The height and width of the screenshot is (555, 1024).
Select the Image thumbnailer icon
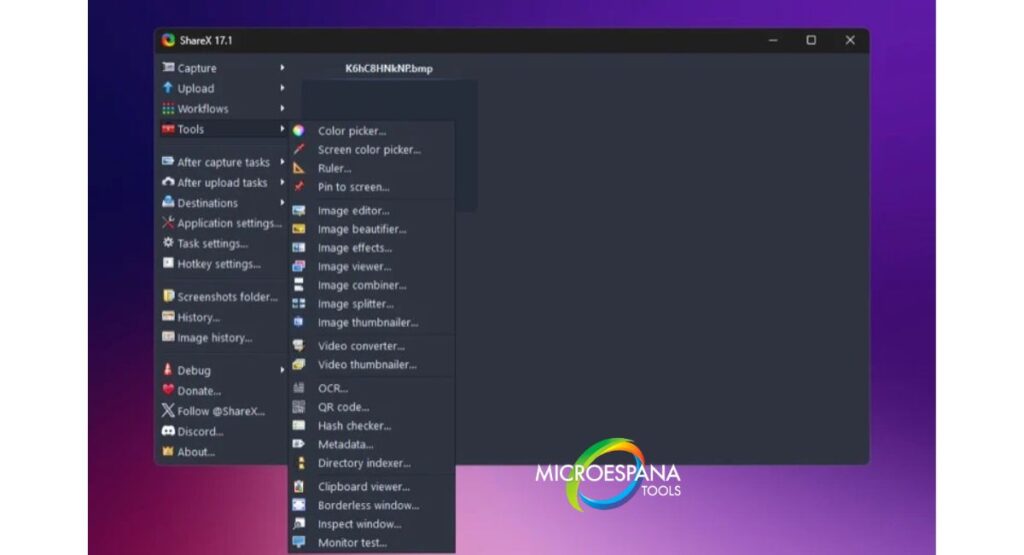point(298,322)
